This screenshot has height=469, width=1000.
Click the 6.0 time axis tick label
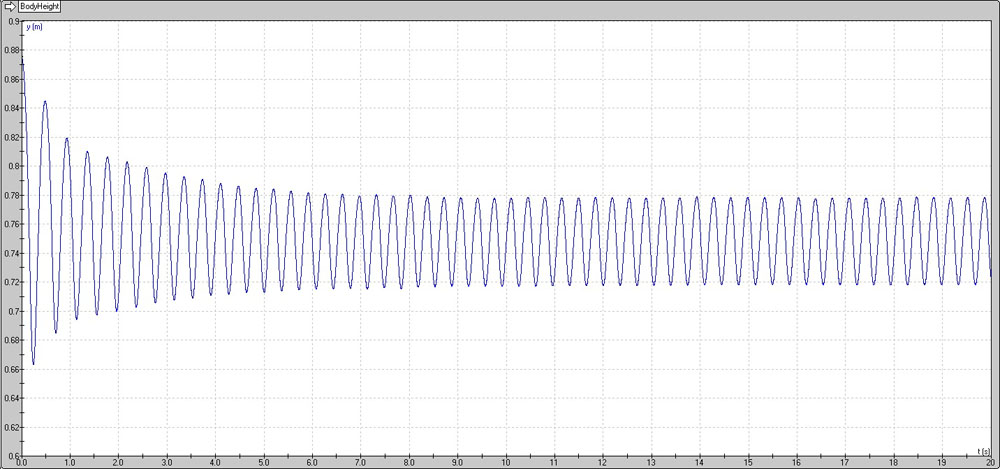pos(312,462)
